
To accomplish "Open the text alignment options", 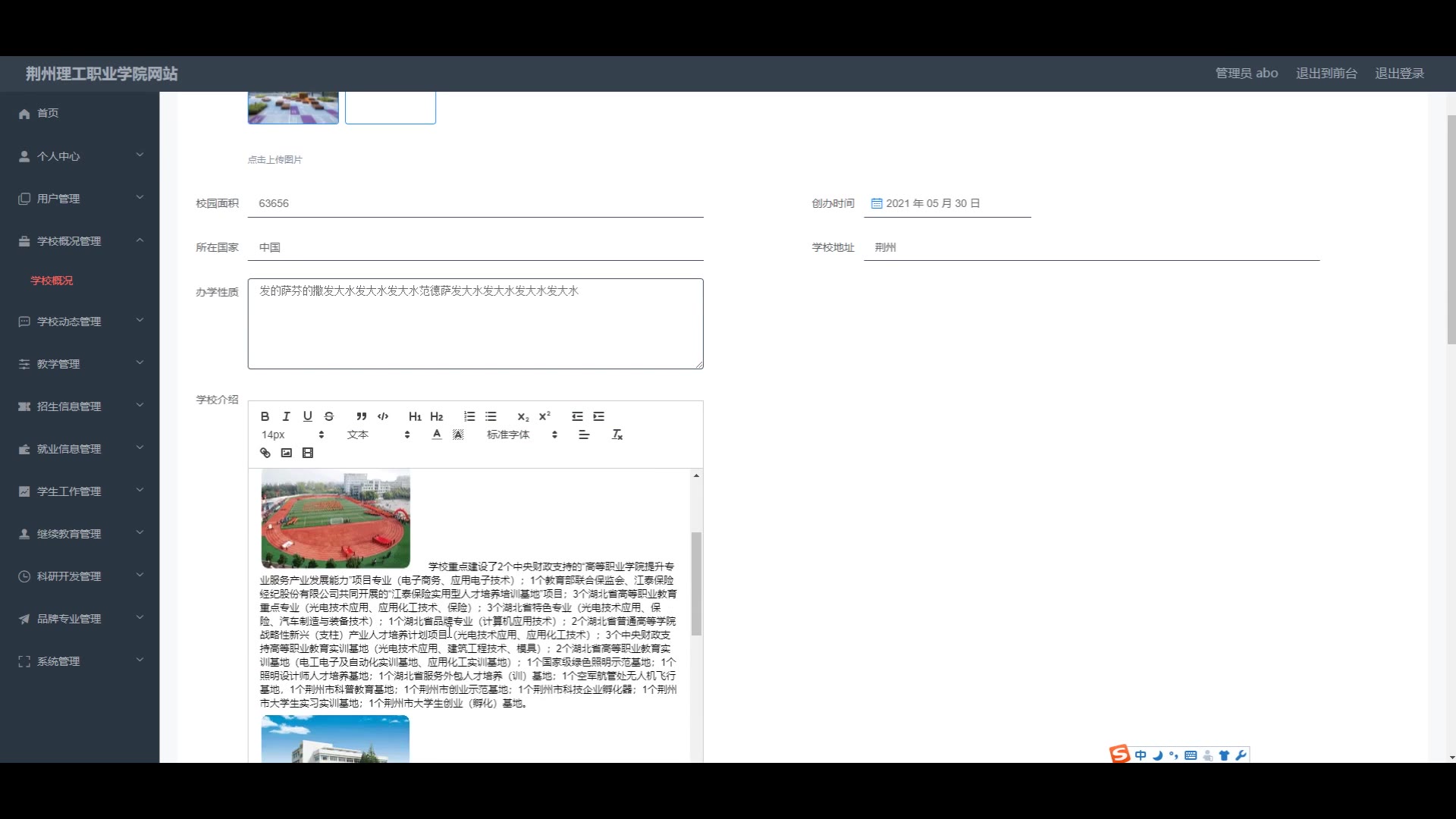I will click(583, 435).
